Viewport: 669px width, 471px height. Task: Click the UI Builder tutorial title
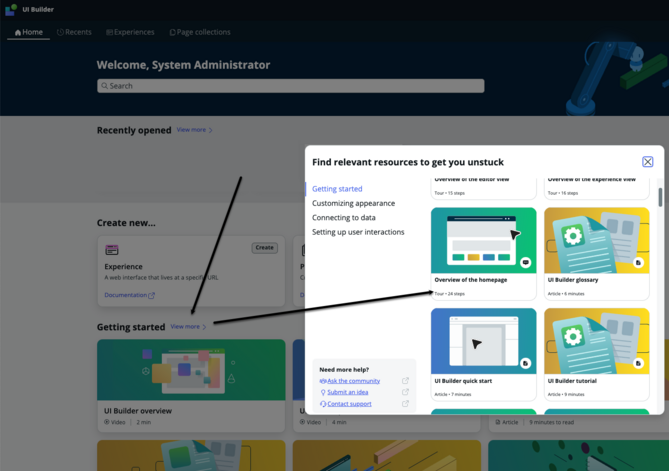572,381
